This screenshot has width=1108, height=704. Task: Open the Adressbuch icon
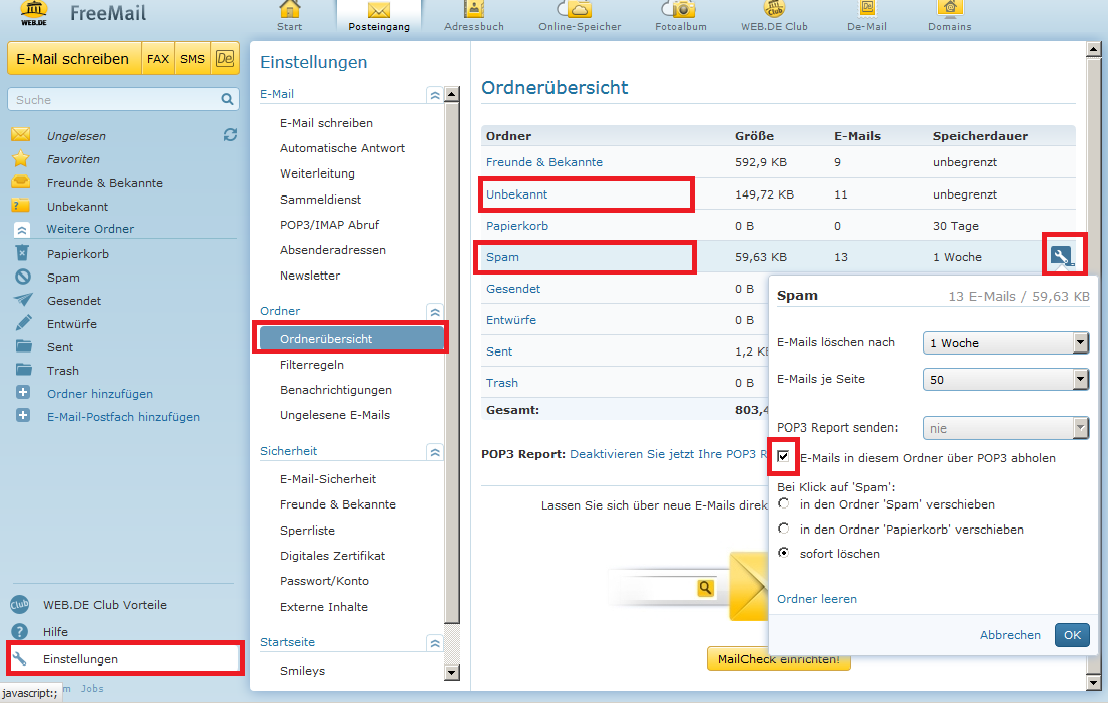pyautogui.click(x=475, y=10)
